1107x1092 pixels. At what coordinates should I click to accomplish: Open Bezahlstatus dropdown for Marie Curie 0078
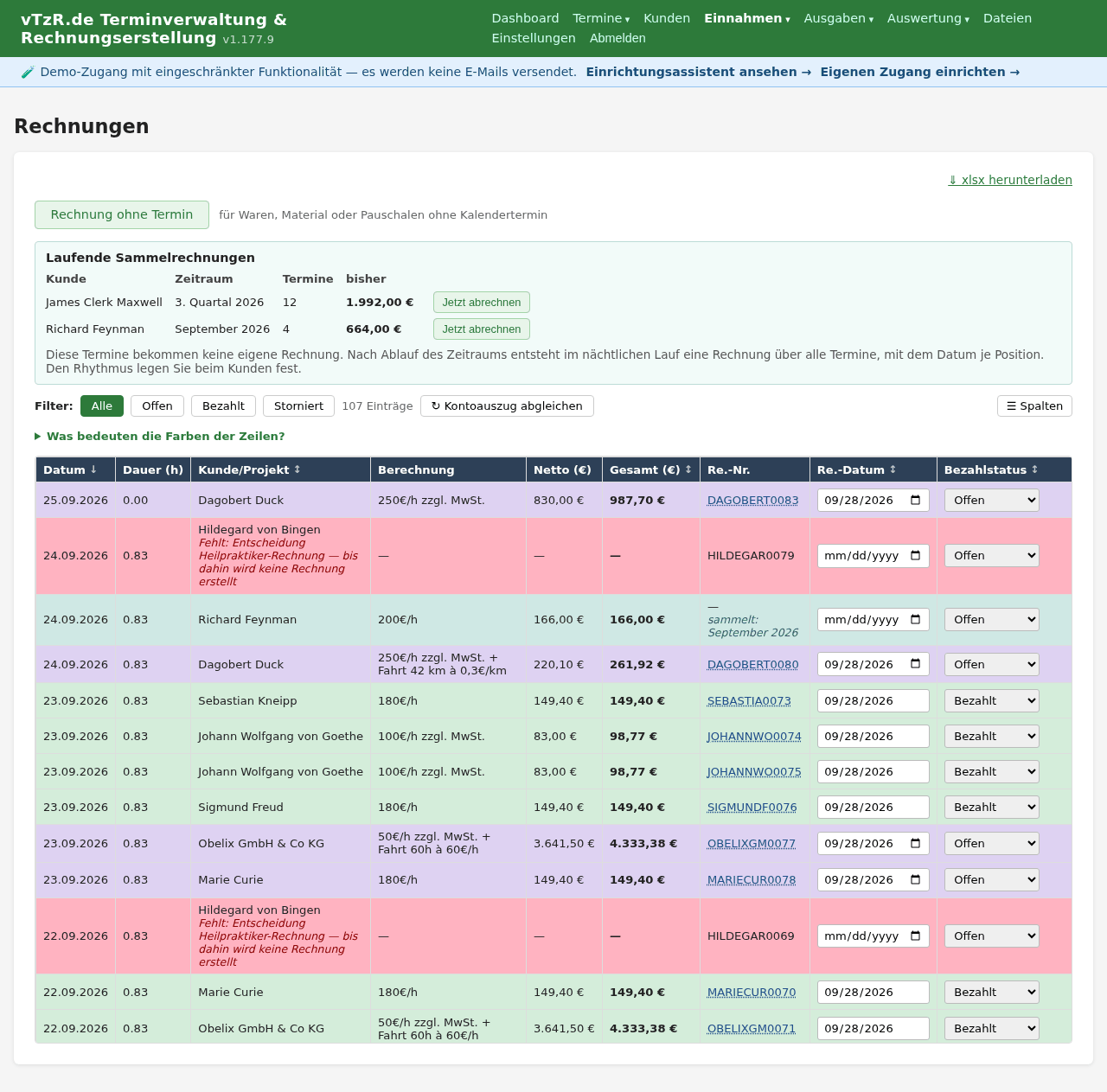(x=991, y=880)
